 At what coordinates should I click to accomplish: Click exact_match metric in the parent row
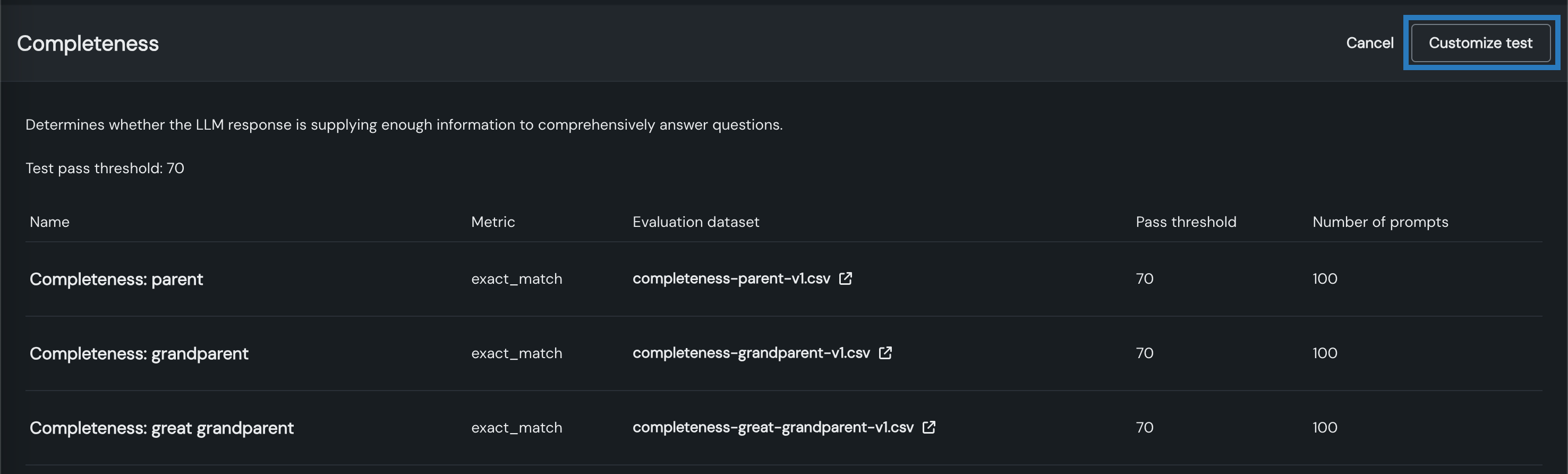[x=516, y=279]
